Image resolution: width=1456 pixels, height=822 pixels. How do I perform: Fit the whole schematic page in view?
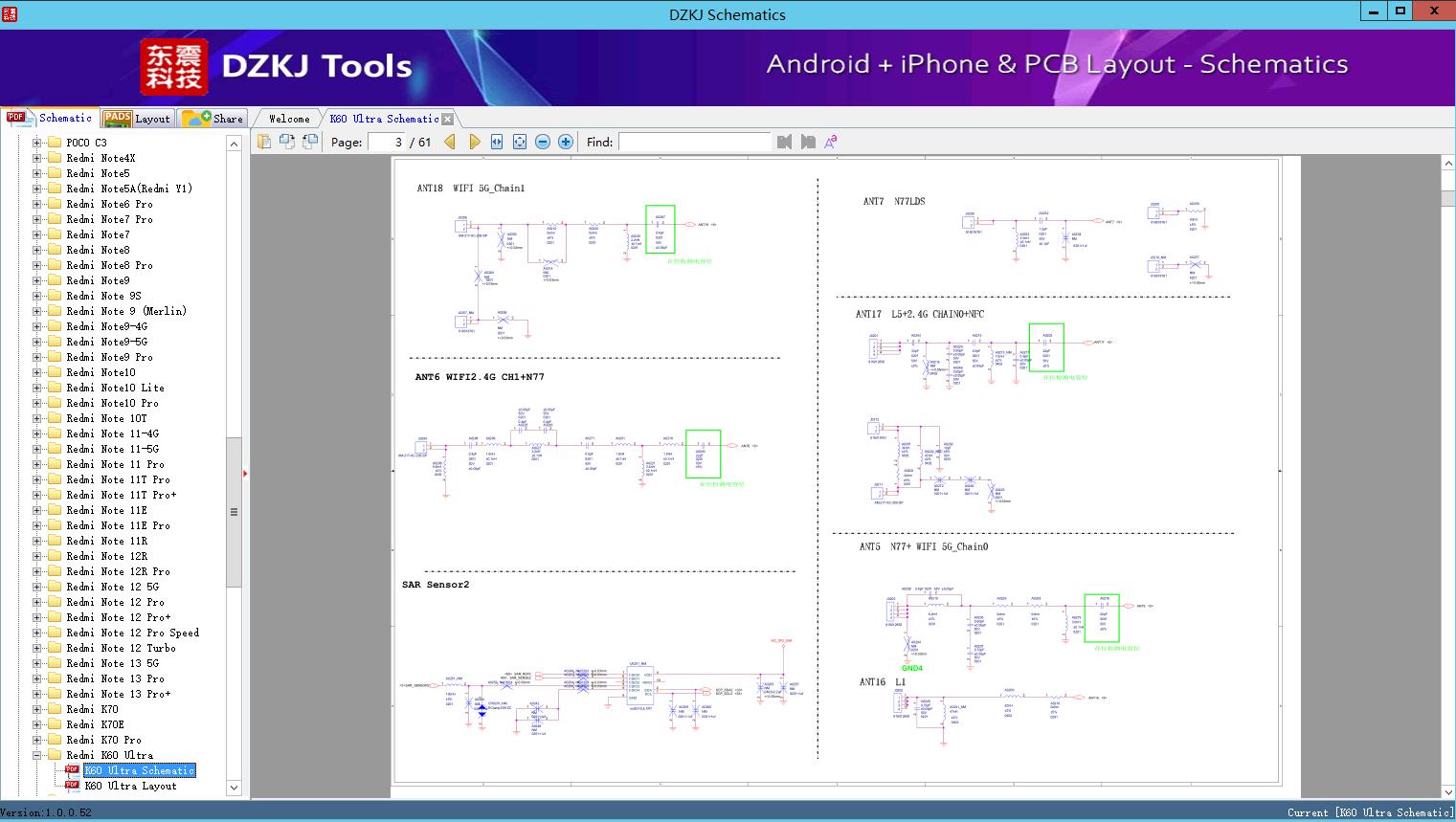(520, 142)
